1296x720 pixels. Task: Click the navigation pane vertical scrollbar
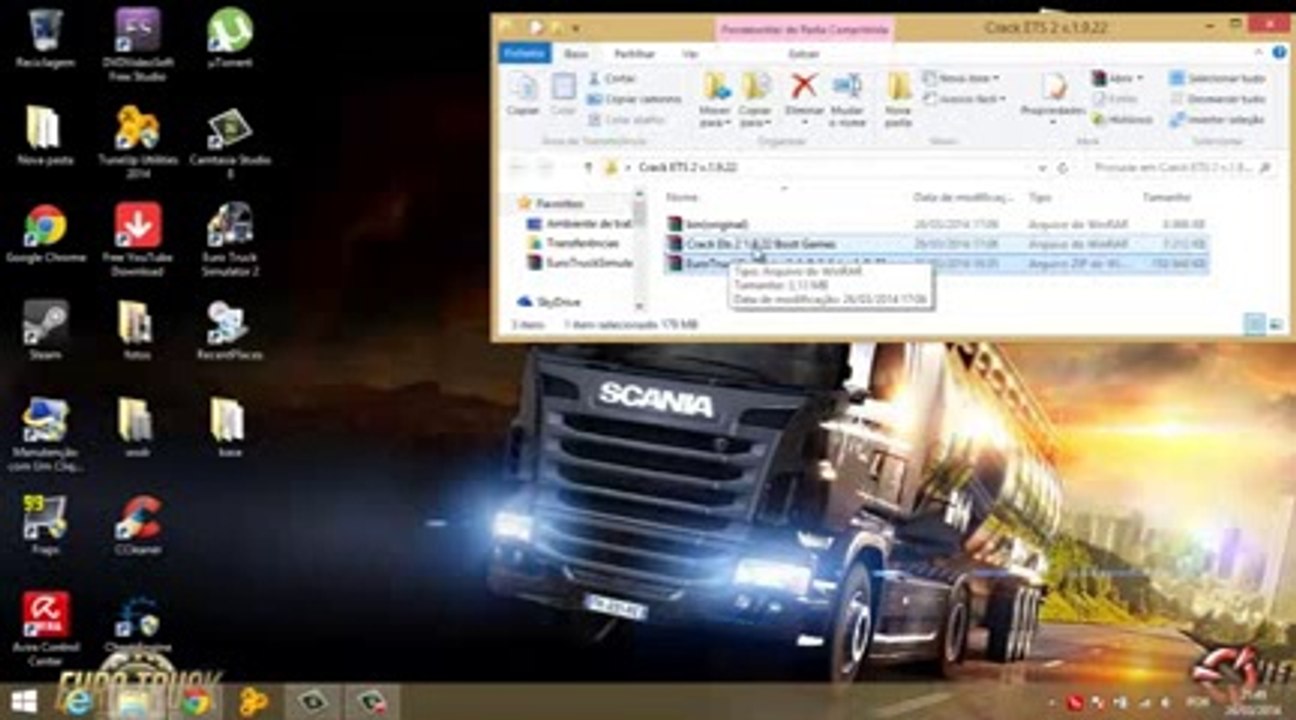(x=640, y=250)
